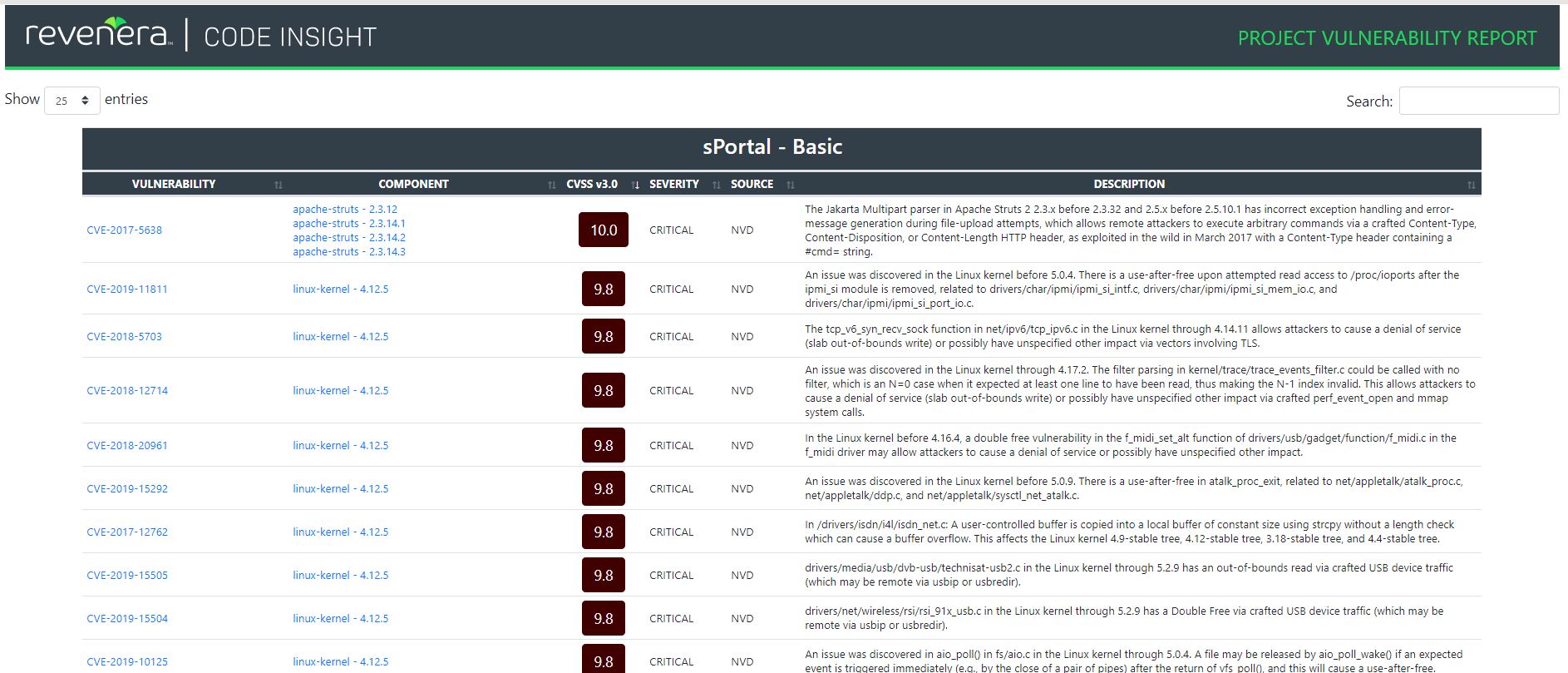The width and height of the screenshot is (1568, 673).
Task: Open CVE-2019-15504 vulnerability link
Action: click(127, 619)
